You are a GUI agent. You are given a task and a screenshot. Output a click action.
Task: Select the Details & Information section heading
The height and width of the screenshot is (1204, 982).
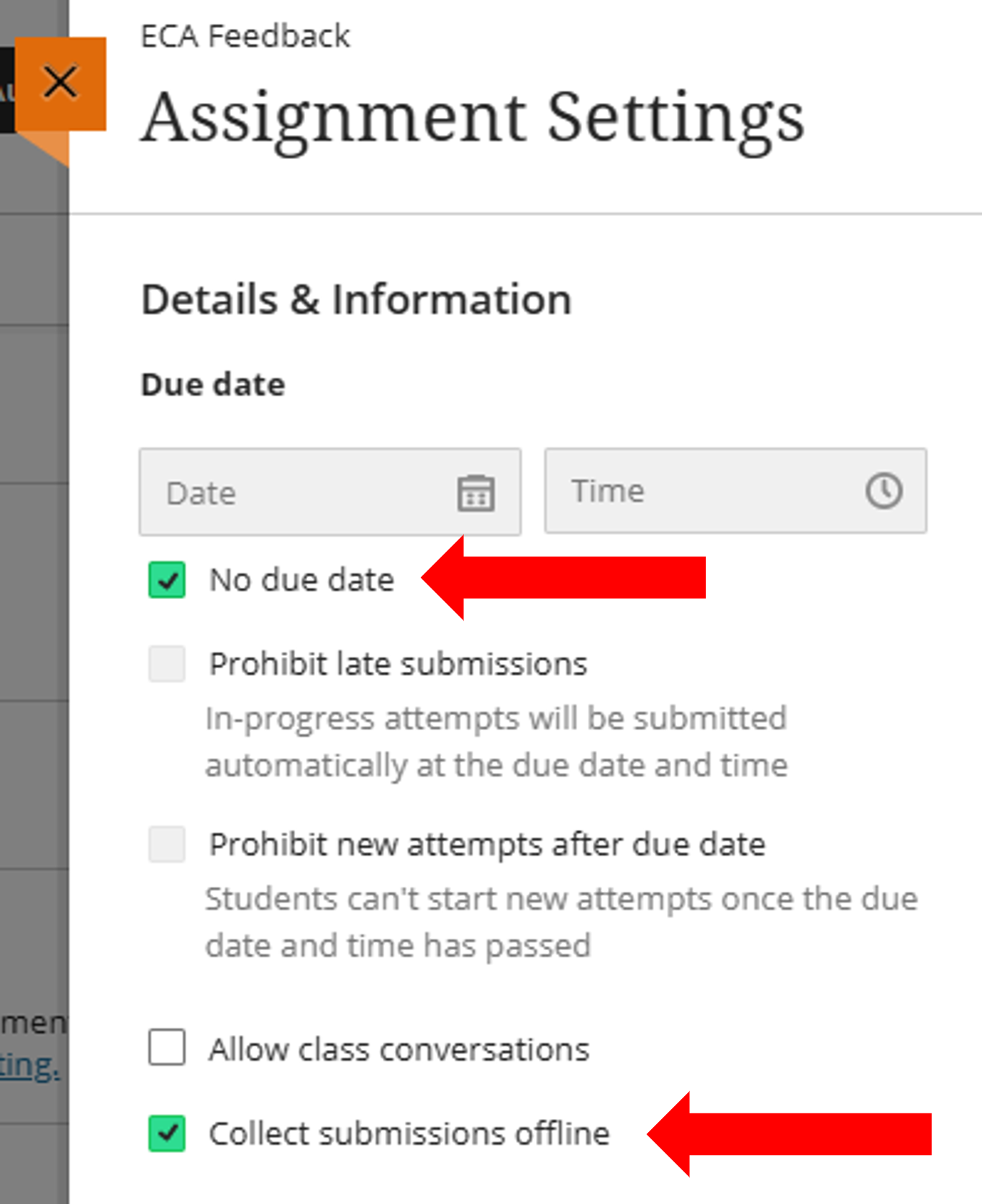coord(356,299)
